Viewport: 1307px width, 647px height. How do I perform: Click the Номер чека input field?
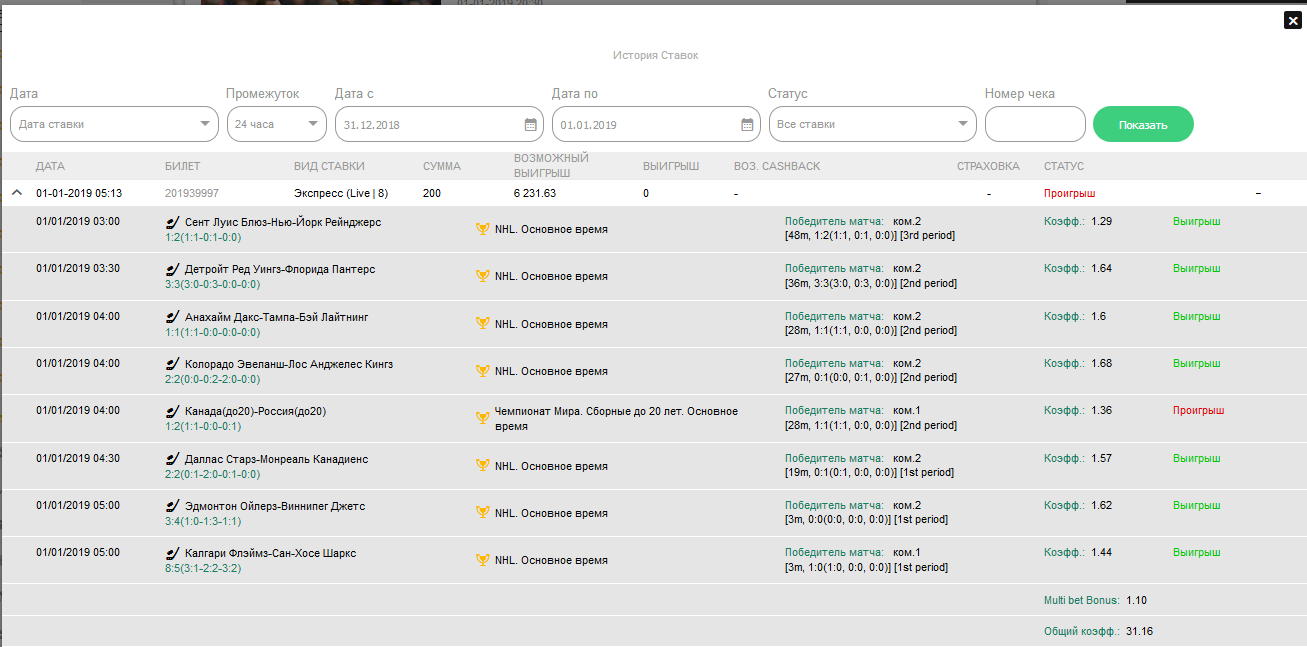coord(1035,125)
